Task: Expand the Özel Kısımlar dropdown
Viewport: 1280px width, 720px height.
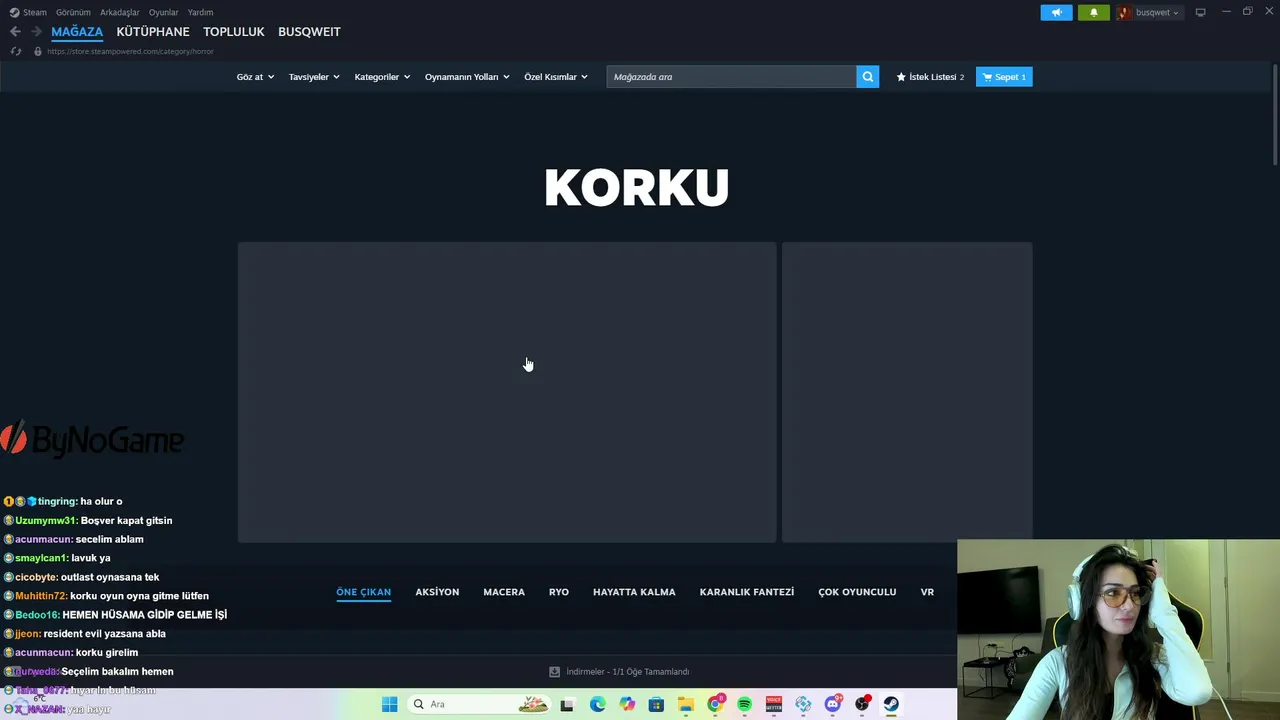Action: 556,77
